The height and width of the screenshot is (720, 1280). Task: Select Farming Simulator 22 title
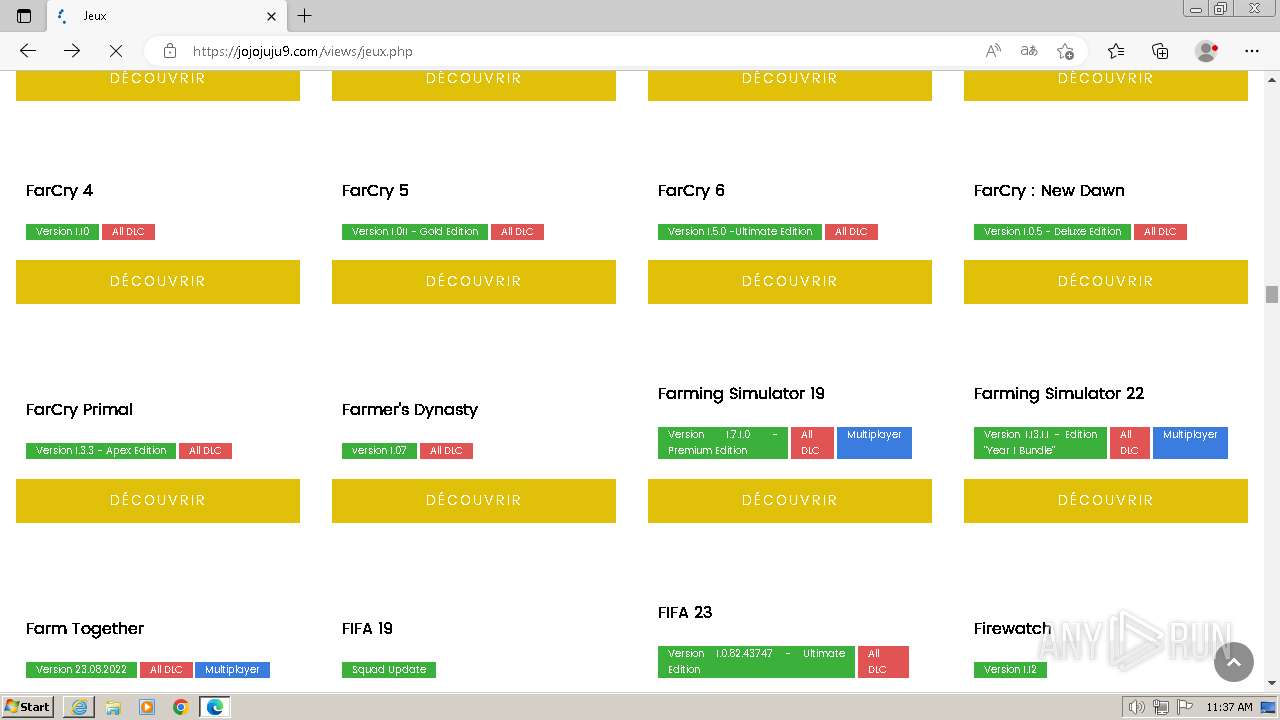pyautogui.click(x=1059, y=394)
